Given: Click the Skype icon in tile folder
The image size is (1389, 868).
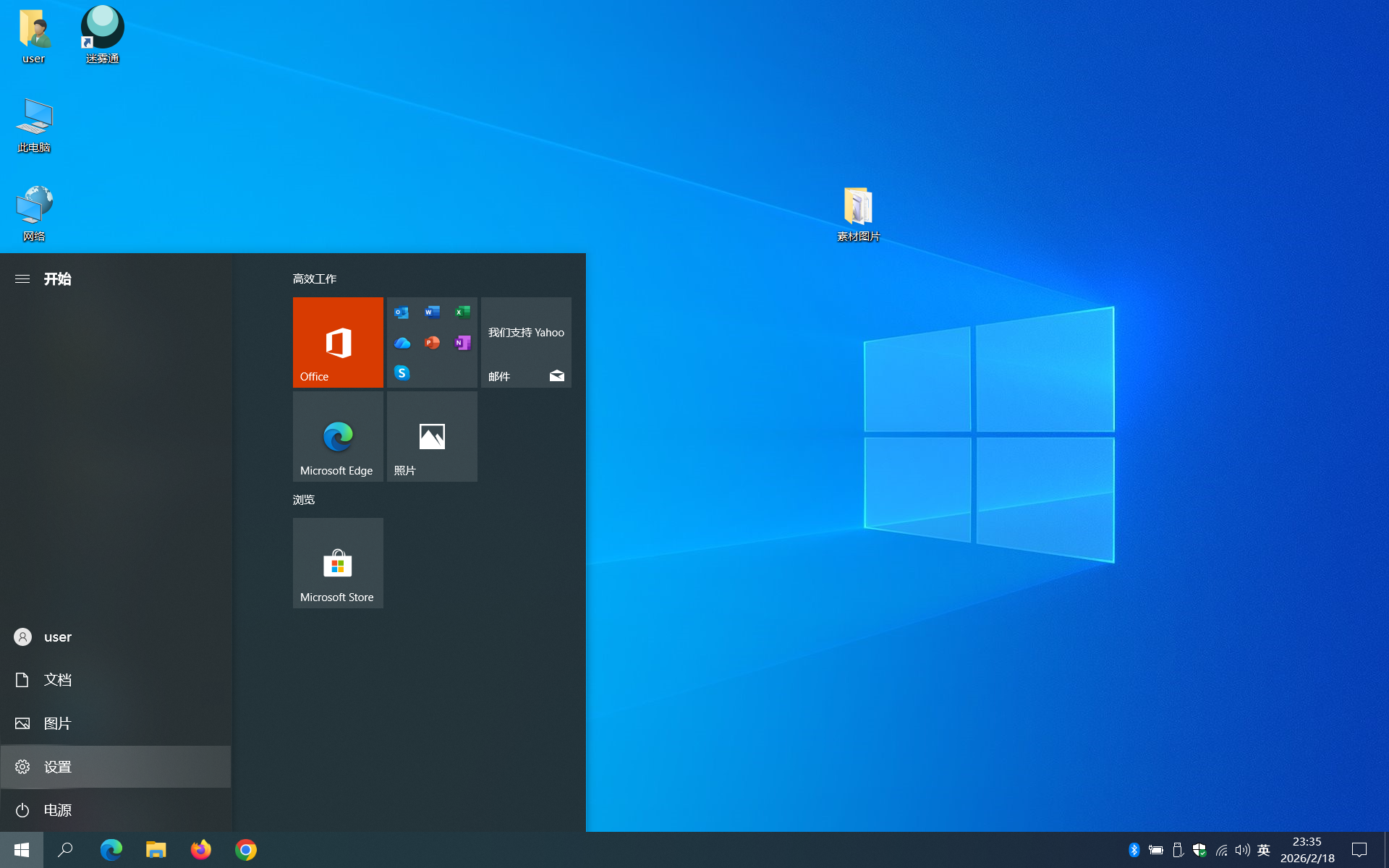Looking at the screenshot, I should pyautogui.click(x=402, y=373).
